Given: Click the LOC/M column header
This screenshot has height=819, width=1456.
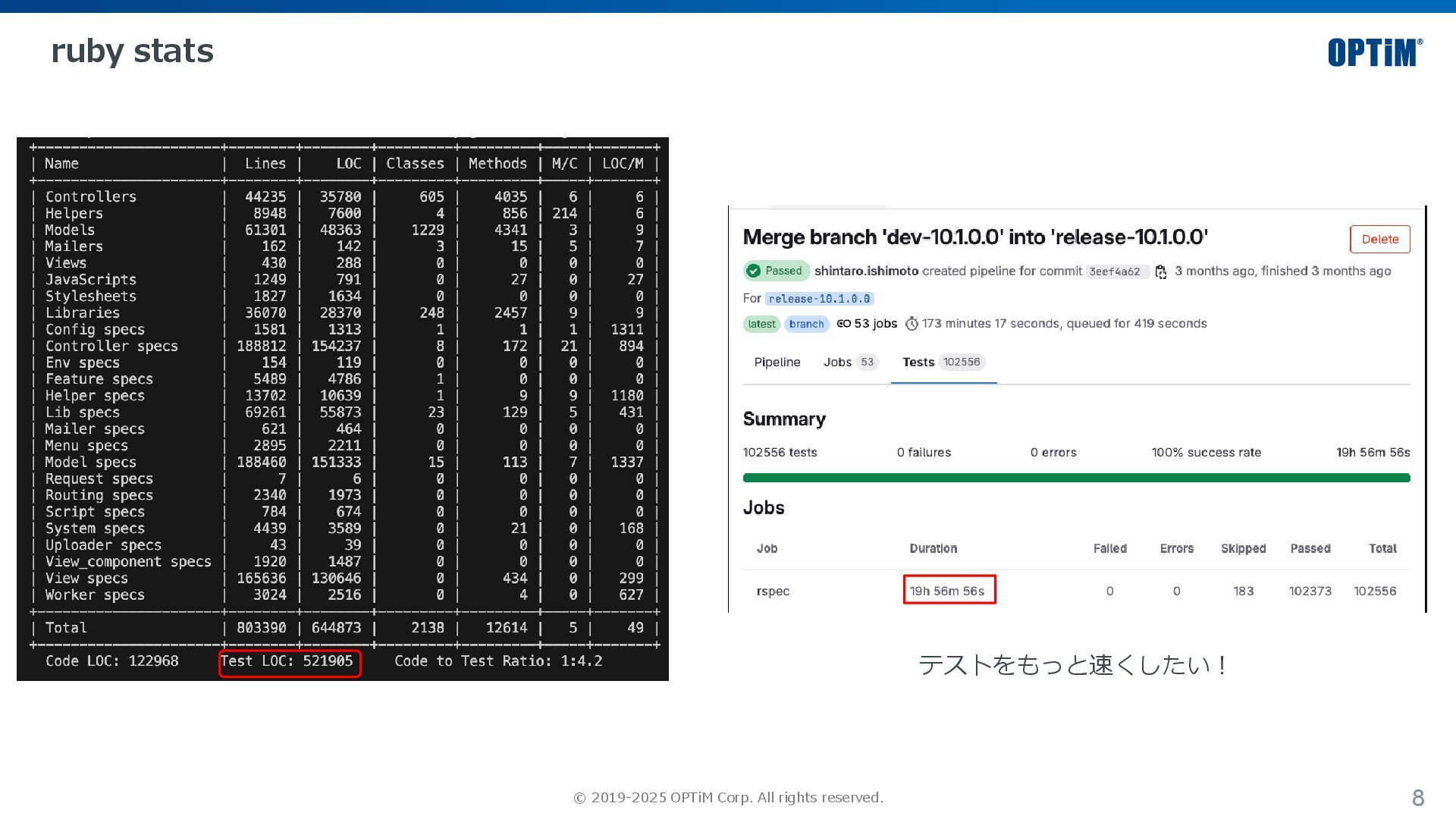Looking at the screenshot, I should [x=623, y=164].
